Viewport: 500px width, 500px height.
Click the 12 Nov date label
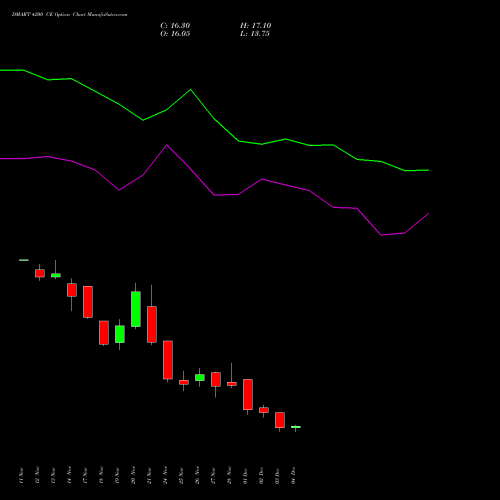pyautogui.click(x=37, y=476)
